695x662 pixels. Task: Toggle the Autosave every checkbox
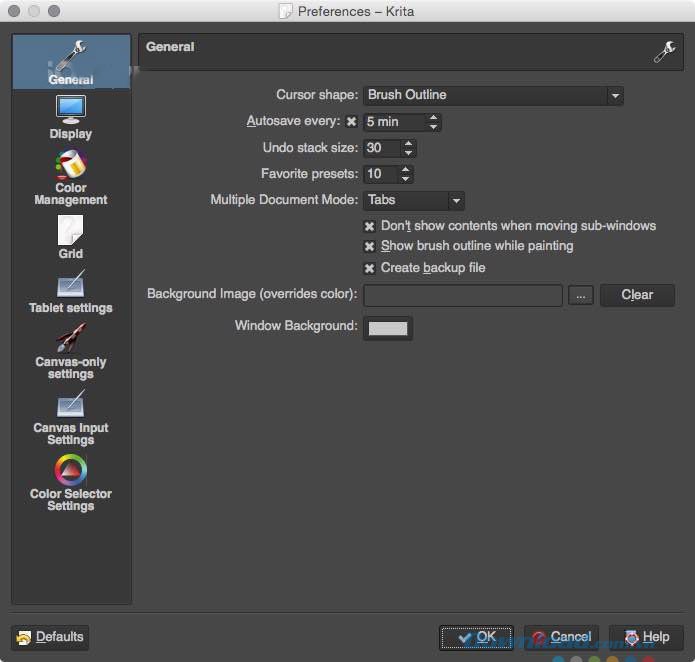(351, 122)
